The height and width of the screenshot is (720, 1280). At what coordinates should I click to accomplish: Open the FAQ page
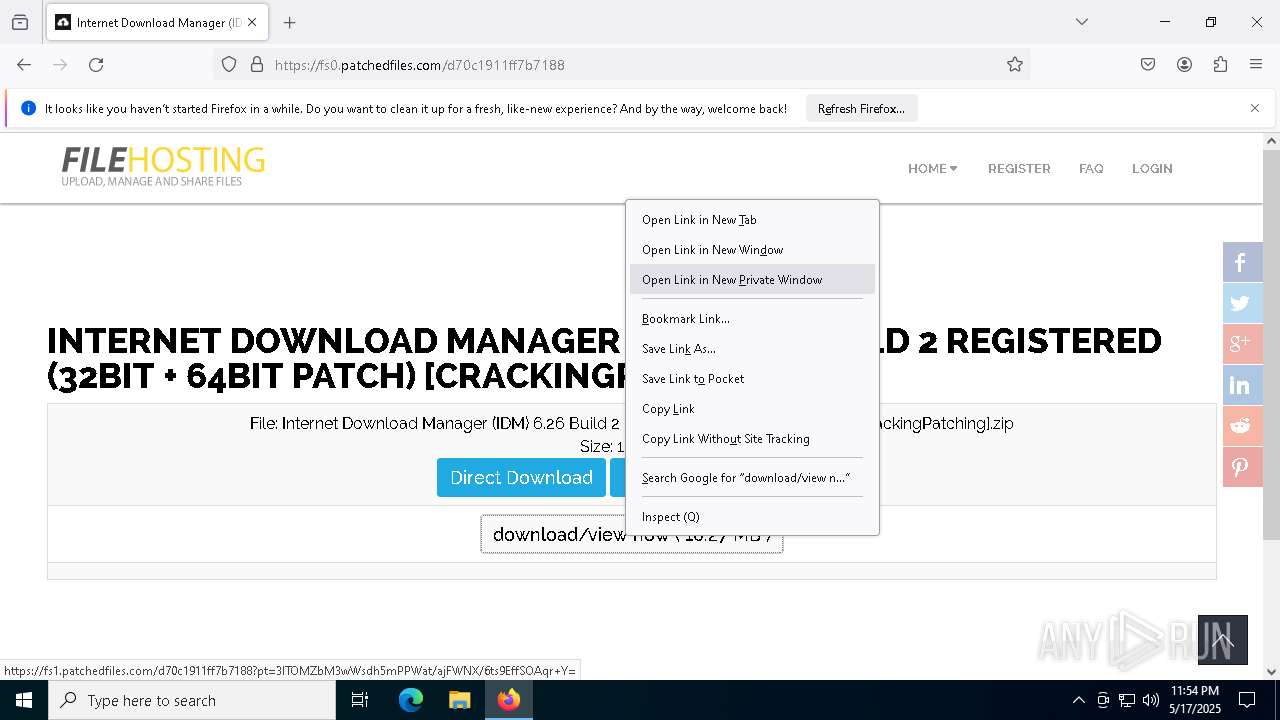pyautogui.click(x=1091, y=169)
